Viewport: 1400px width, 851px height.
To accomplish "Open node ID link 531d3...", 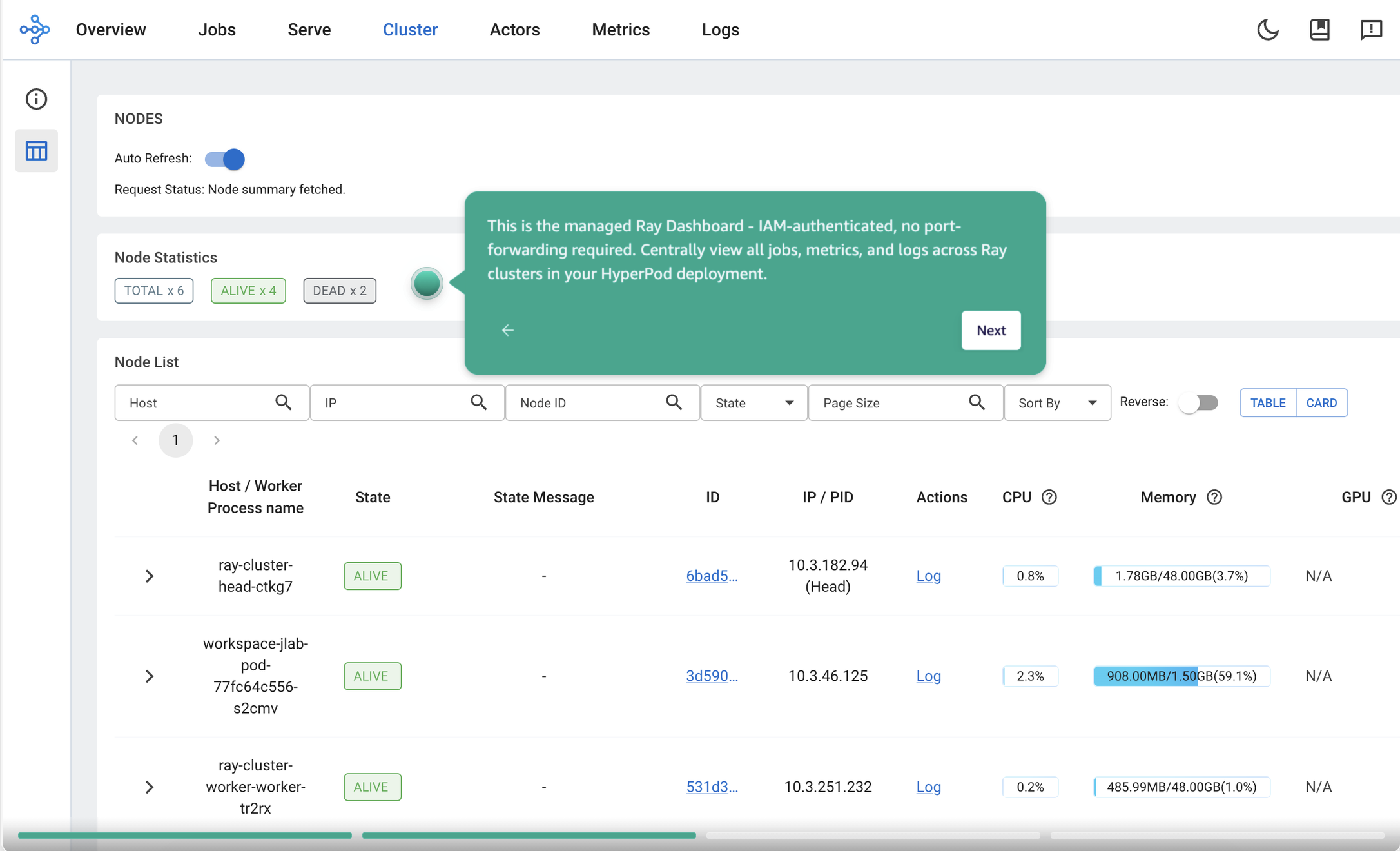I will point(712,787).
